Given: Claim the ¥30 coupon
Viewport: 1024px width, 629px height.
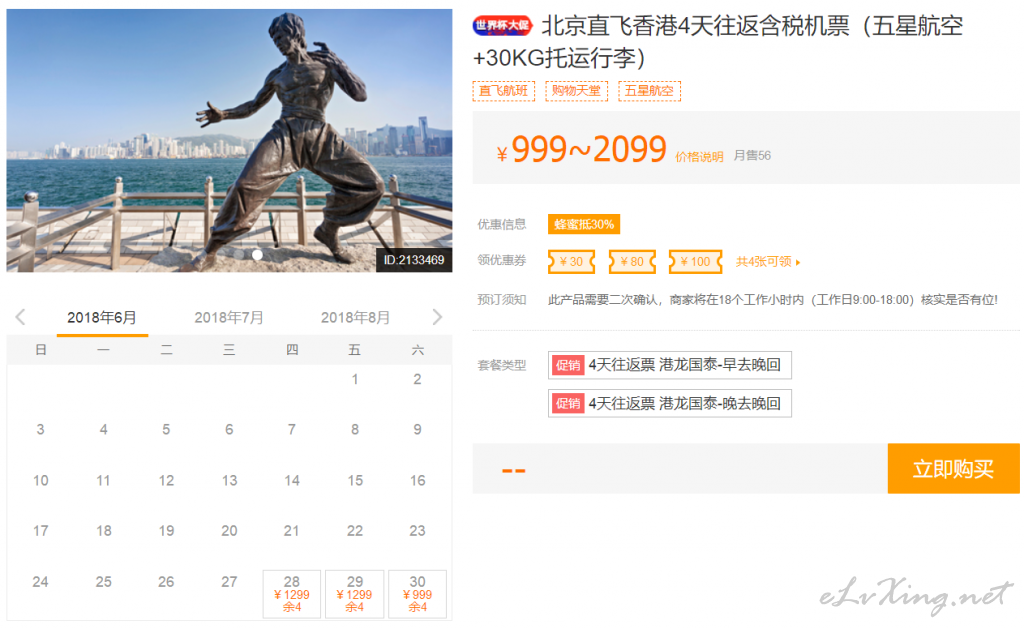Looking at the screenshot, I should pyautogui.click(x=571, y=262).
